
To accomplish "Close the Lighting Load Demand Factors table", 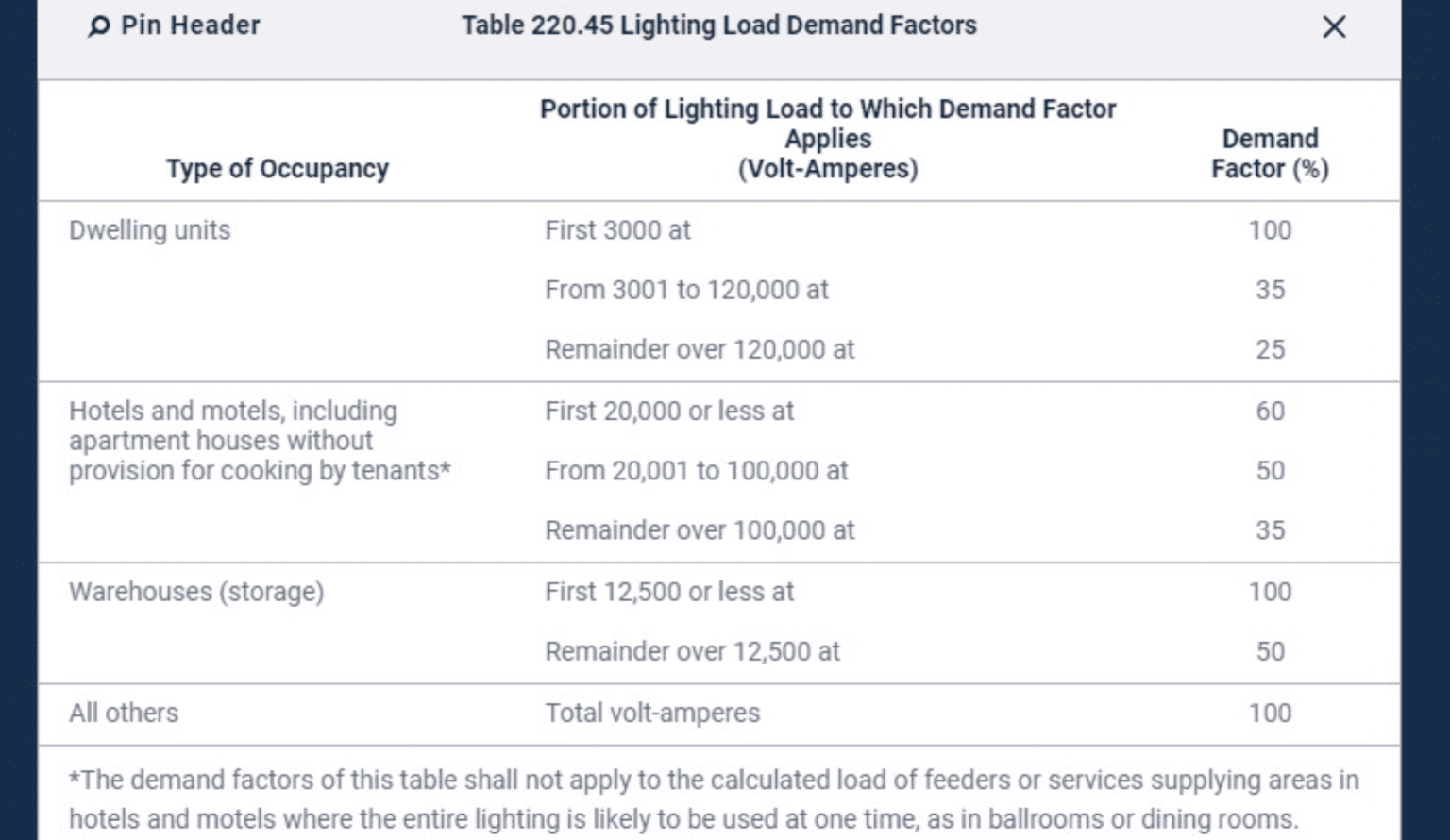I will 1333,27.
